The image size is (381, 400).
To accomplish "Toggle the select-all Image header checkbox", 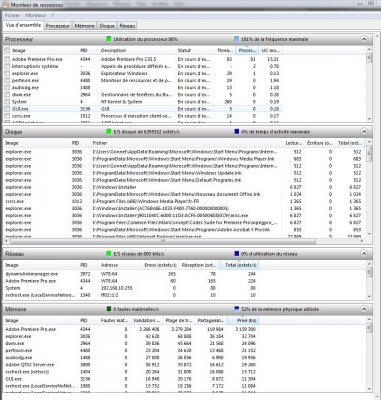I will (7, 50).
